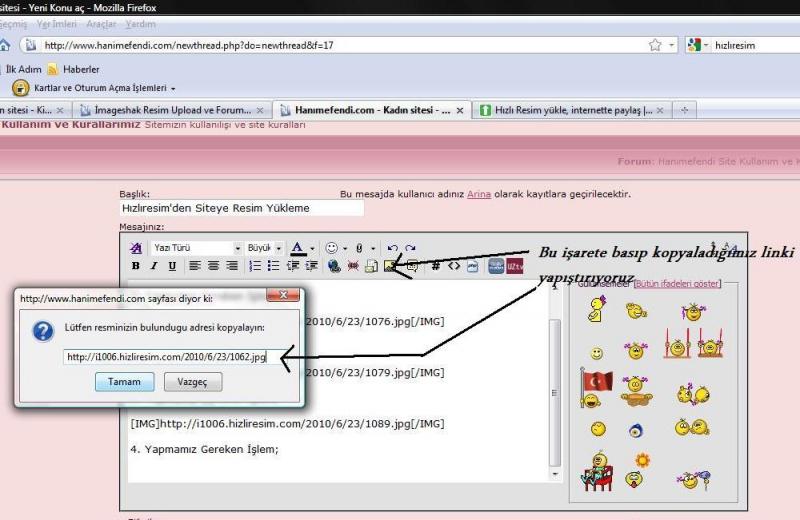The width and height of the screenshot is (800, 520).
Task: Click the insert hyperlink globe icon
Action: coord(334,266)
